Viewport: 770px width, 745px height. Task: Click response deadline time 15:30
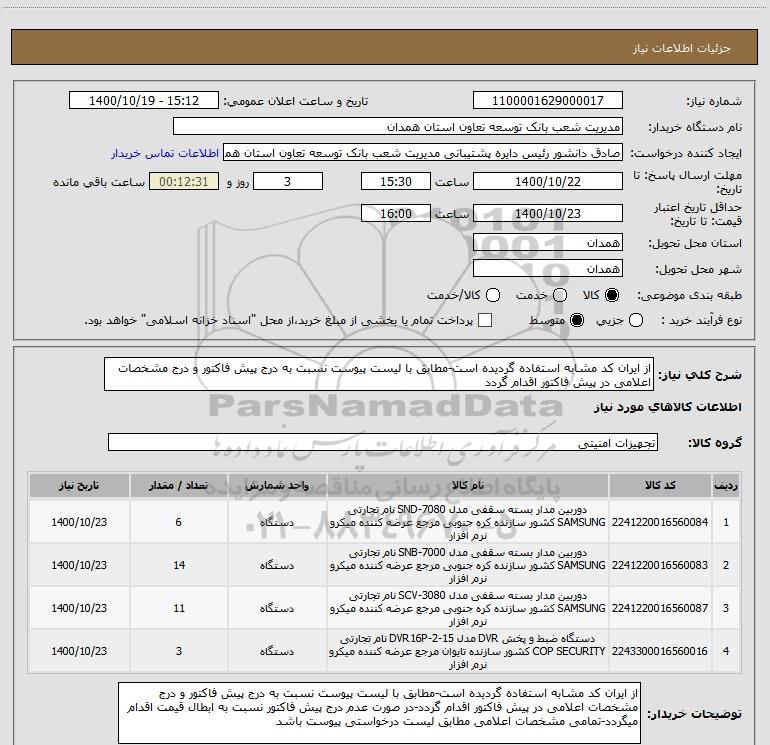click(396, 182)
